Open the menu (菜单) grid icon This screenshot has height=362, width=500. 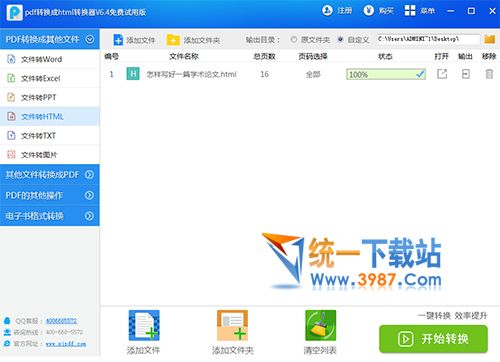[x=410, y=11]
